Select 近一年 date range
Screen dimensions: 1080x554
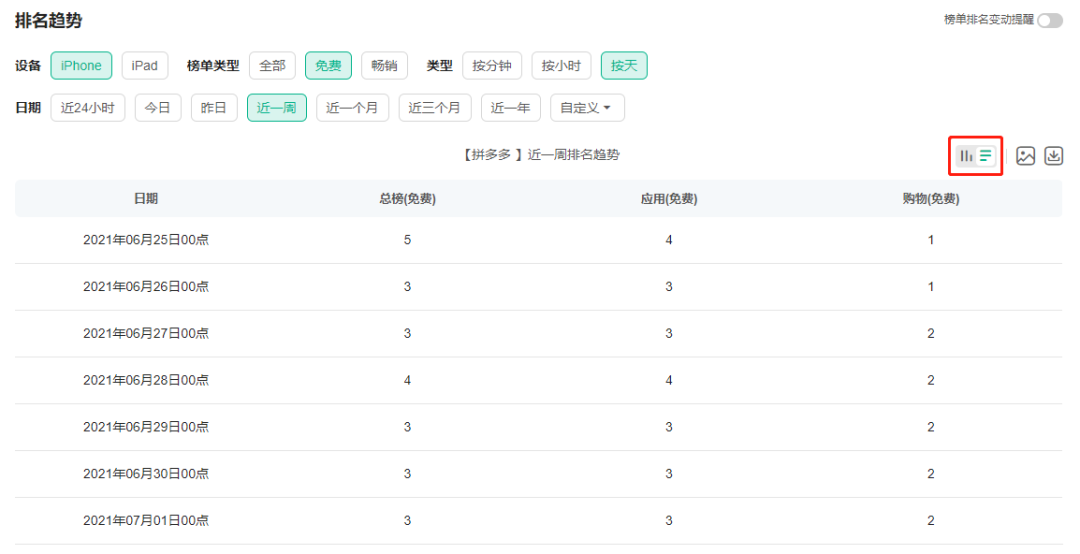[510, 107]
